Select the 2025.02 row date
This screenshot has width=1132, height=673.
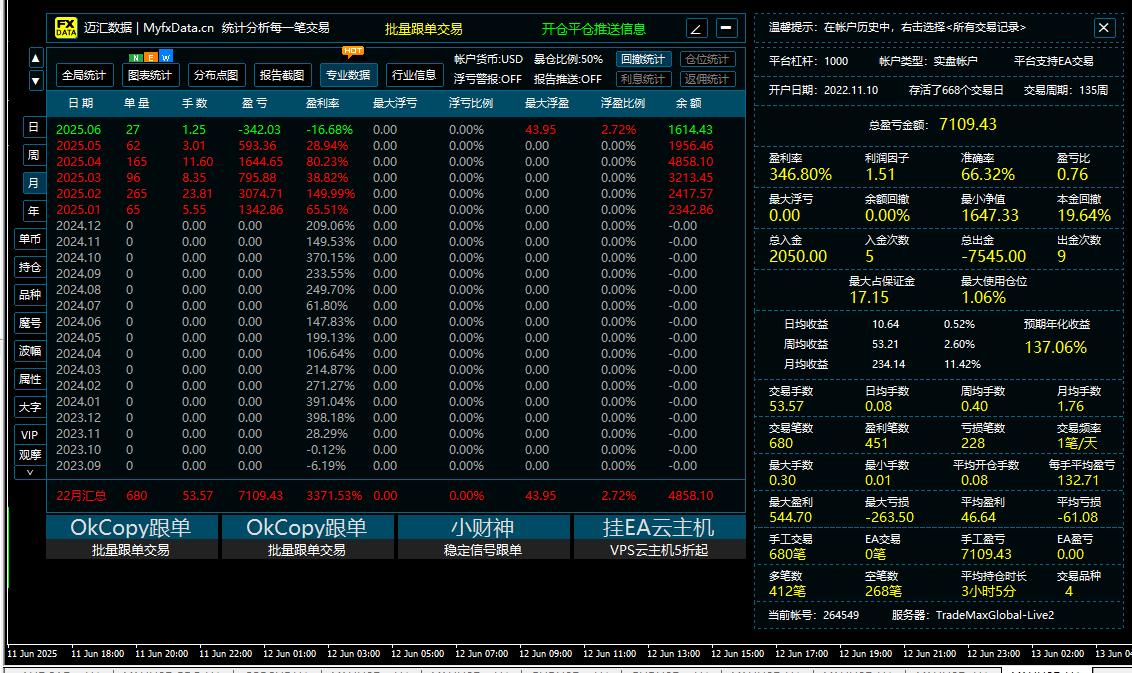79,194
